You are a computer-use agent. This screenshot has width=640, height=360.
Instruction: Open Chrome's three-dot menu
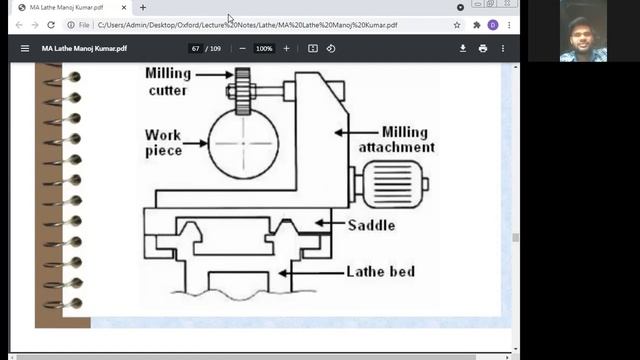[509, 25]
